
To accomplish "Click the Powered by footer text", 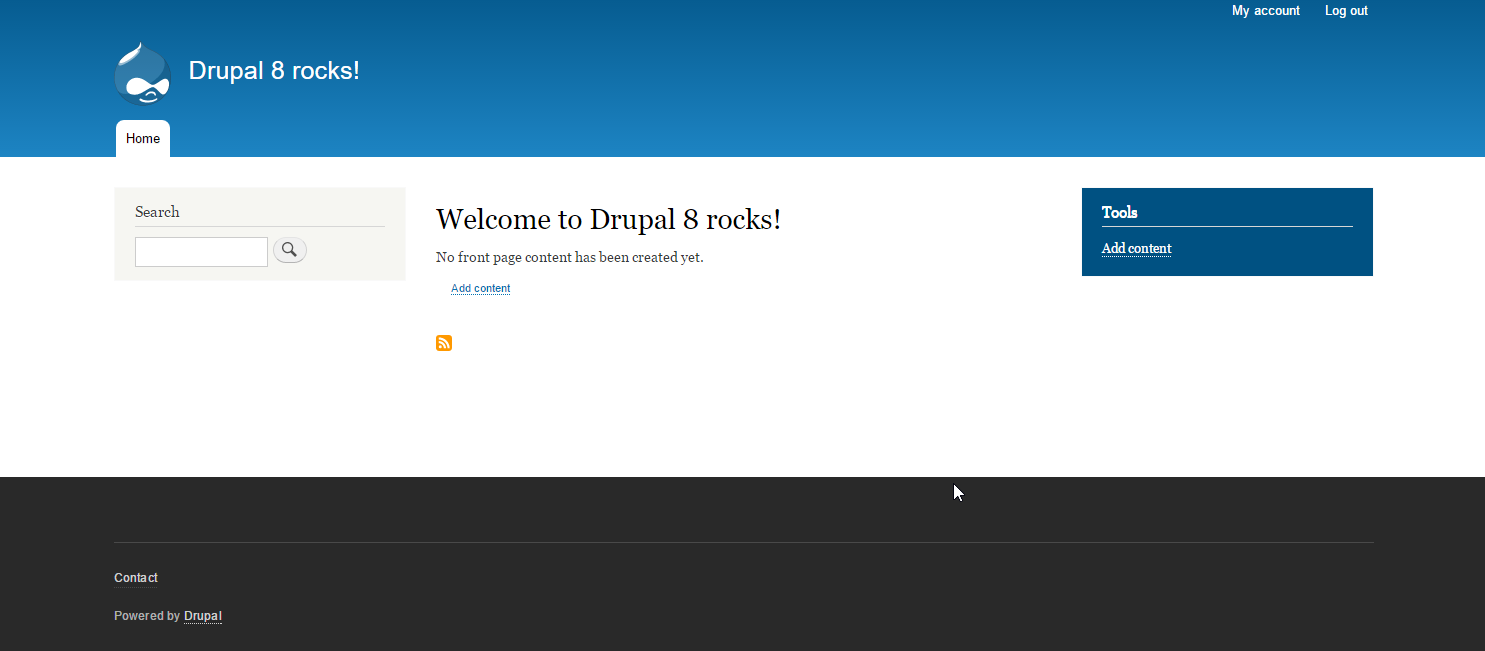I will 147,616.
